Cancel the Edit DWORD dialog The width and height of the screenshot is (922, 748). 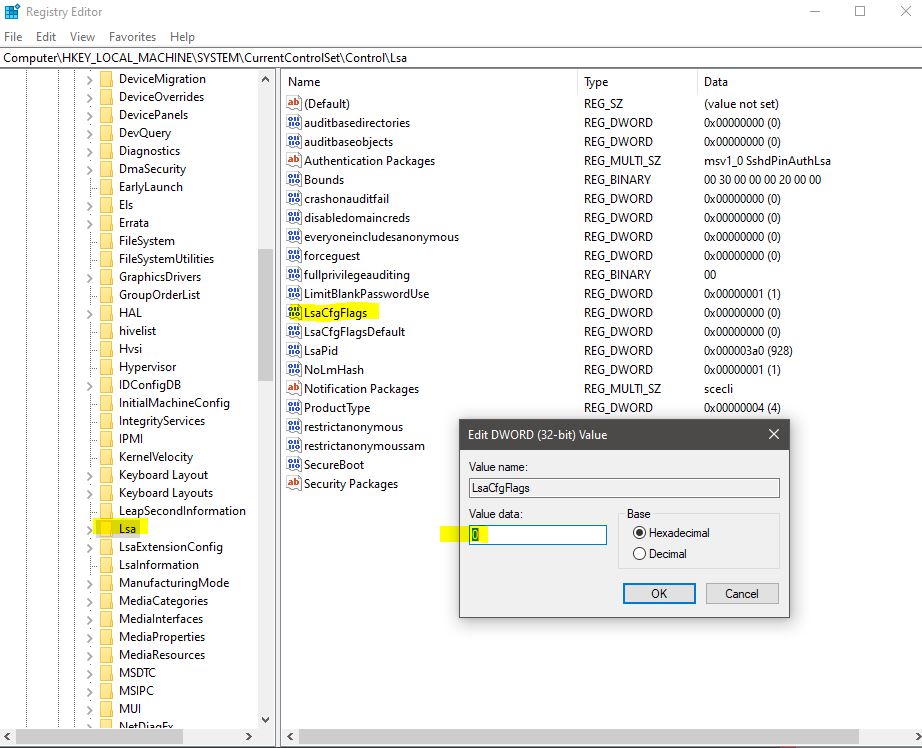pos(741,593)
